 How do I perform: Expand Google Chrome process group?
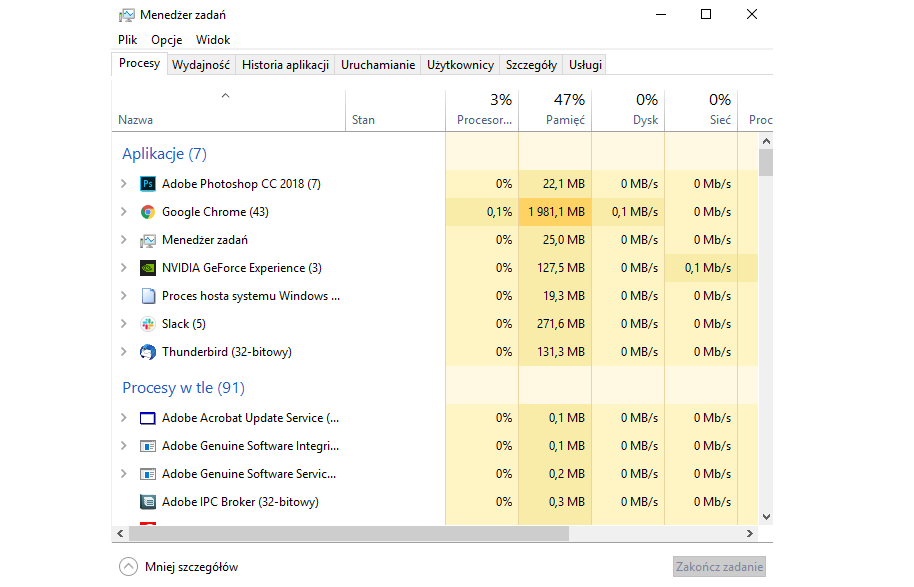[124, 212]
